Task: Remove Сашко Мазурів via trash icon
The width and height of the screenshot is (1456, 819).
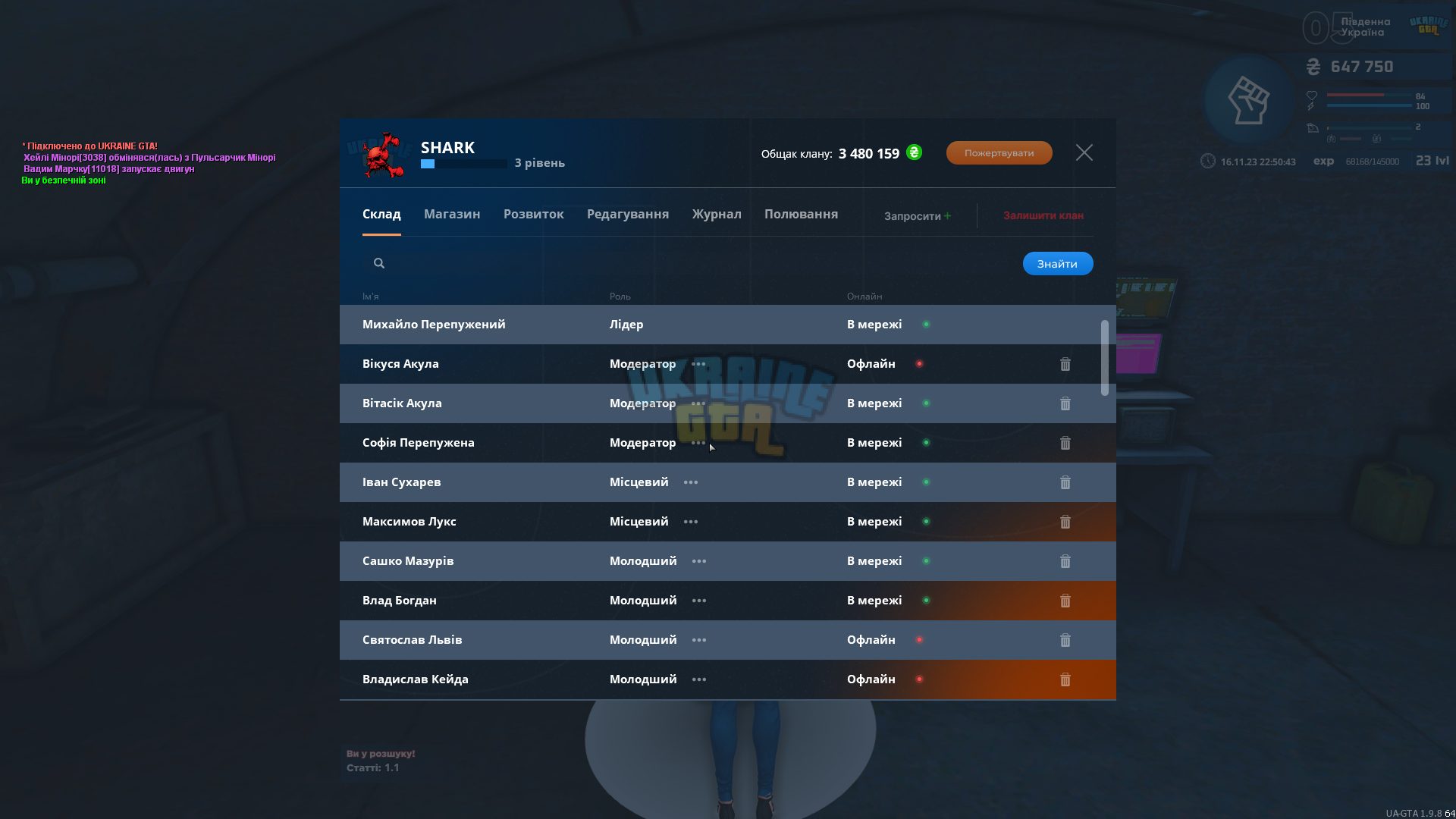Action: pos(1065,561)
